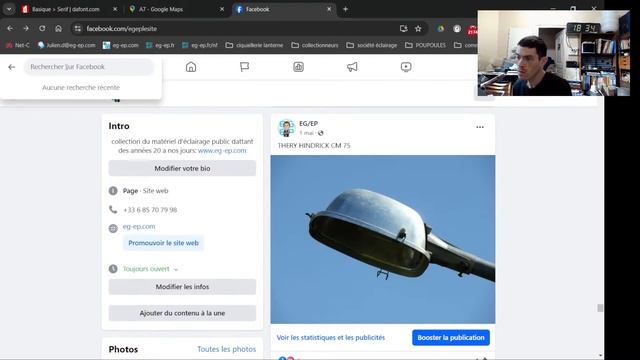
Task: Close search with the back arrow
Action: 11,67
